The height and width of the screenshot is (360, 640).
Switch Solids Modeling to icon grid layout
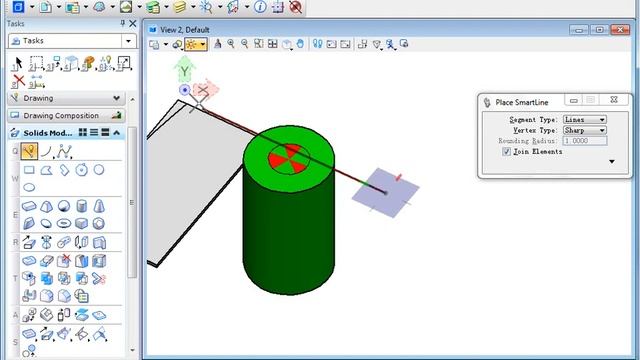coord(83,132)
